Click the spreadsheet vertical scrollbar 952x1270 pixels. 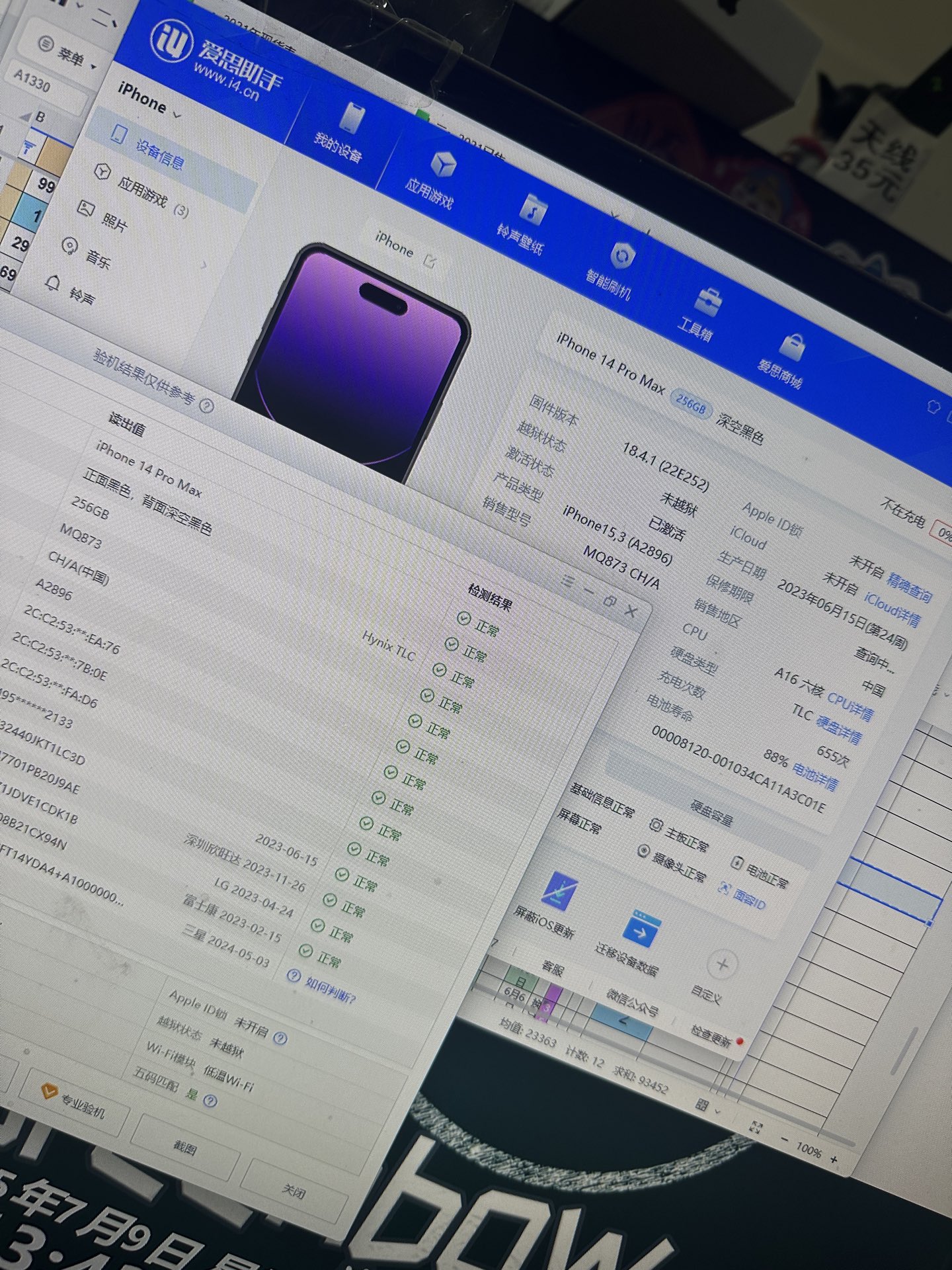(904, 1052)
